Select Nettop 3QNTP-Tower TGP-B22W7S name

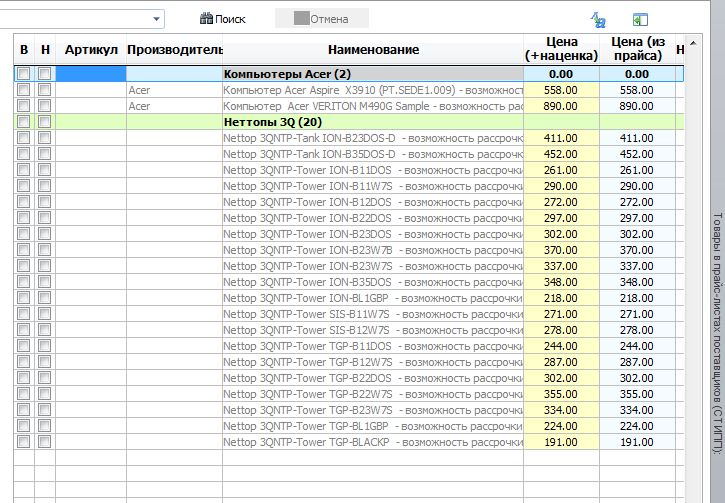(x=373, y=394)
